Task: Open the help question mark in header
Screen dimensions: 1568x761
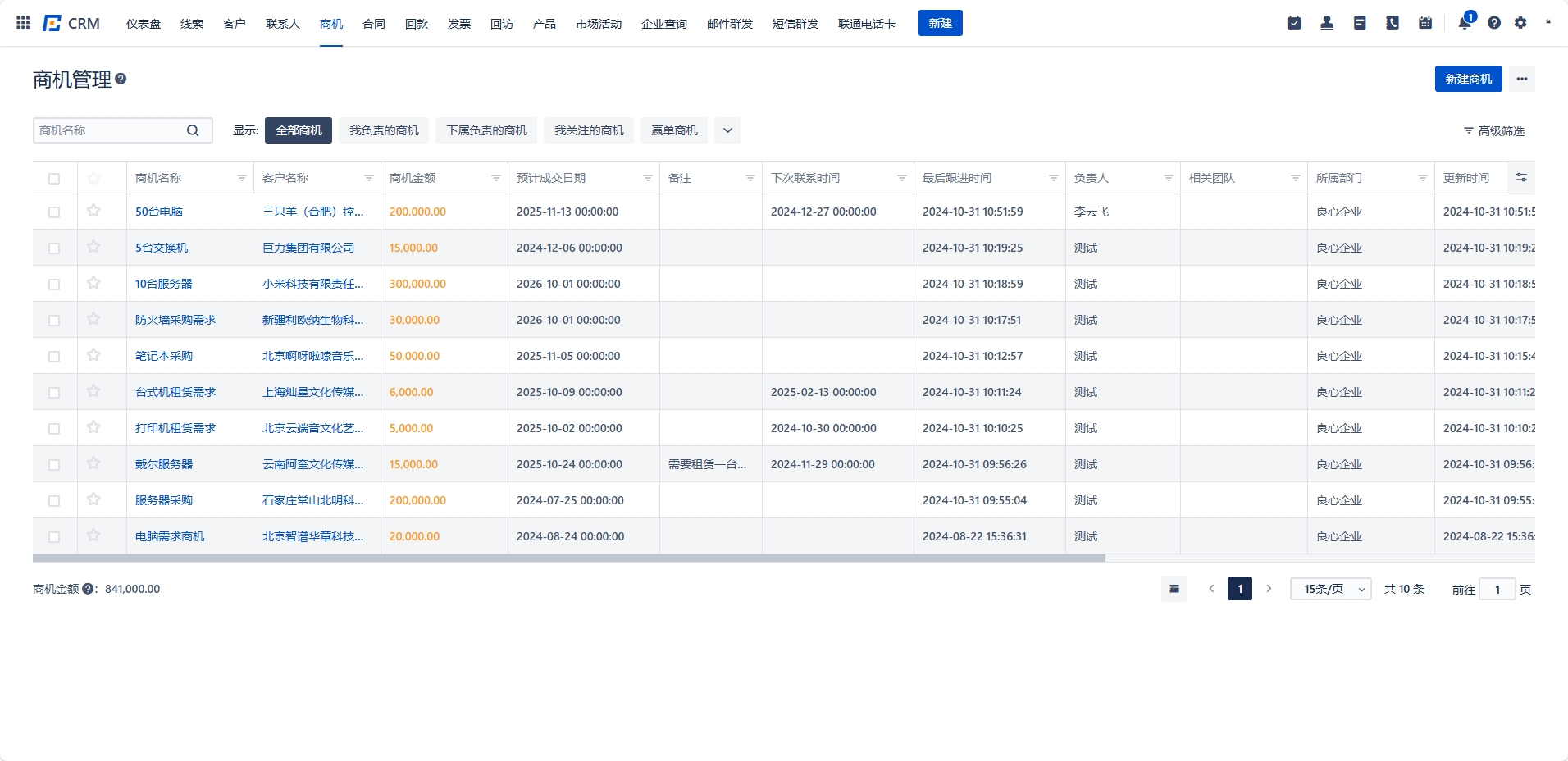Action: coord(1494,23)
